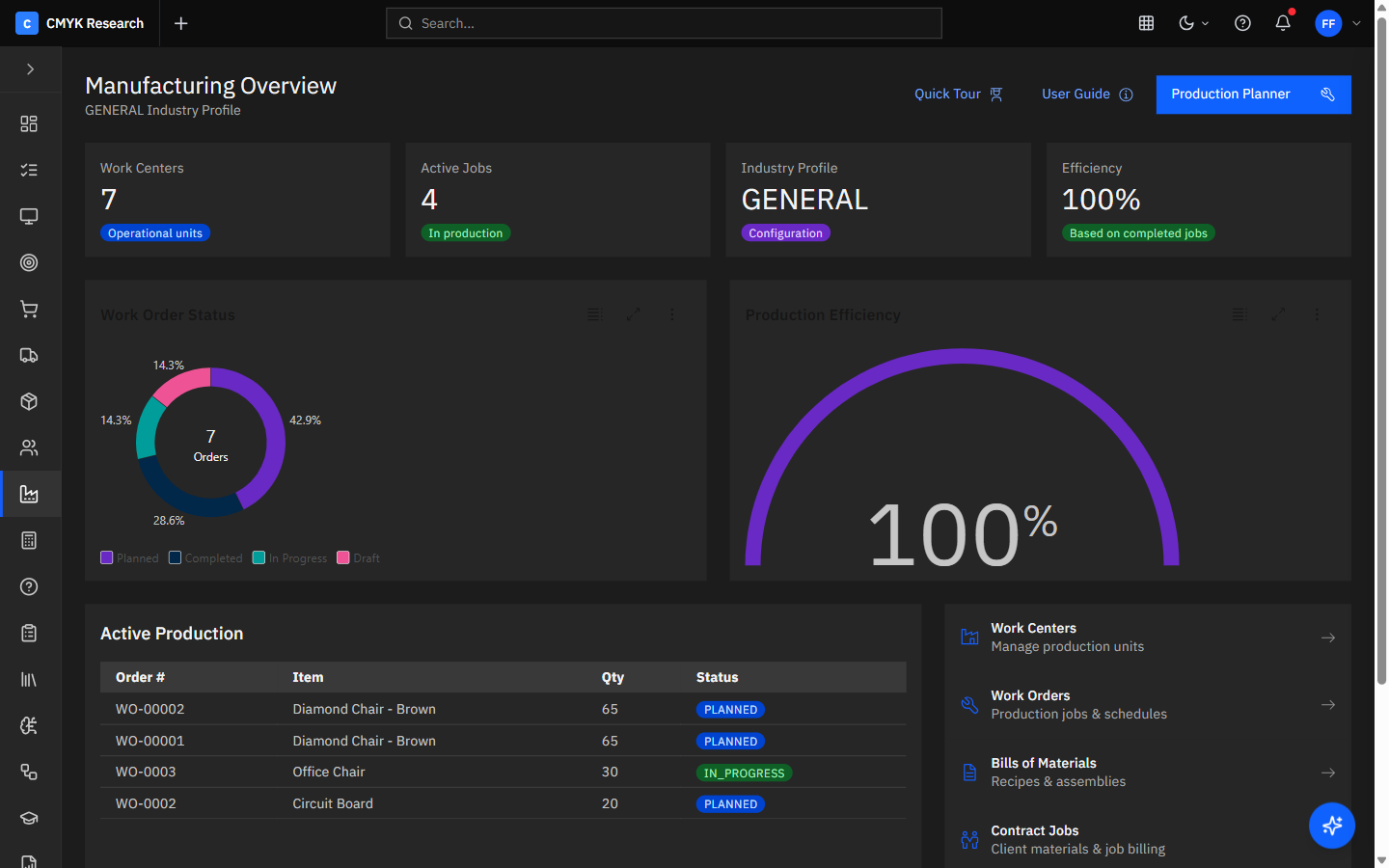Click the Configuration badge

tap(786, 233)
